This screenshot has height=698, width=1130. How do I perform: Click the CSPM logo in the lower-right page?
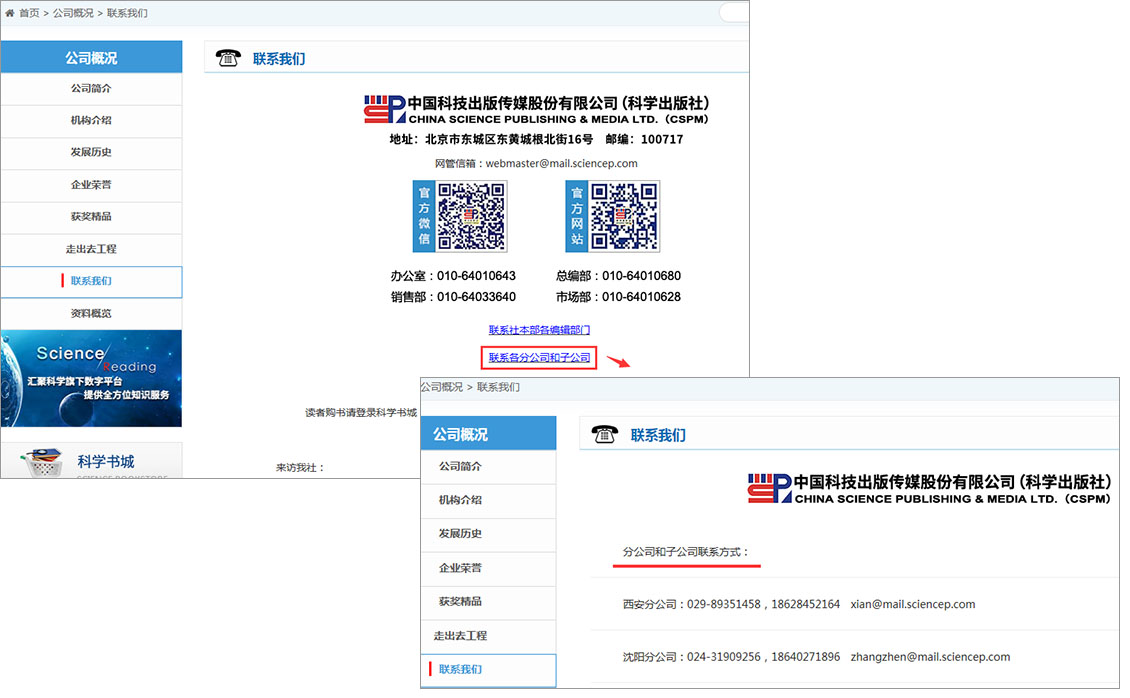tap(770, 488)
